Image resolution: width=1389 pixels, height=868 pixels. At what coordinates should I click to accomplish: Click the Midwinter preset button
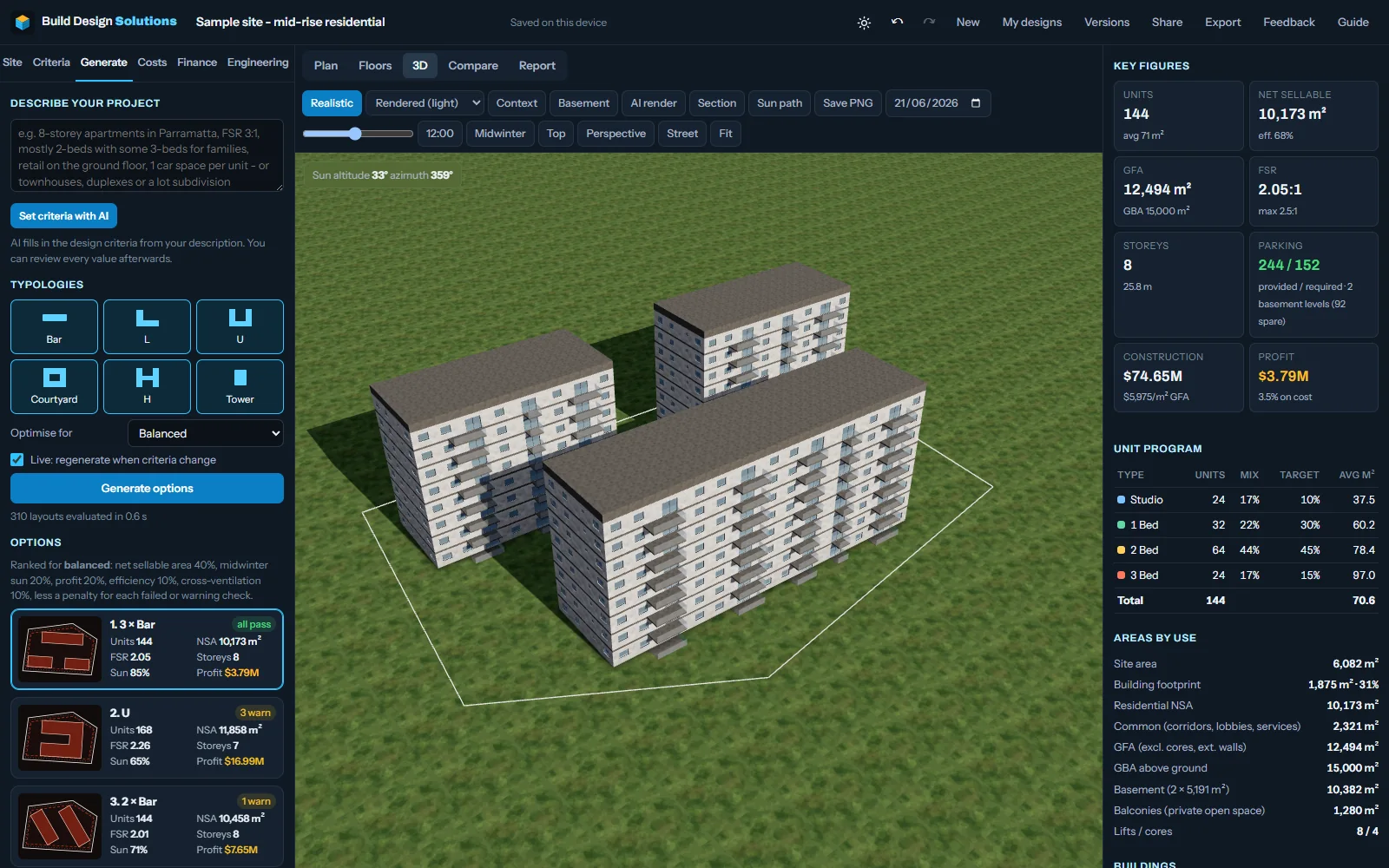tap(500, 134)
